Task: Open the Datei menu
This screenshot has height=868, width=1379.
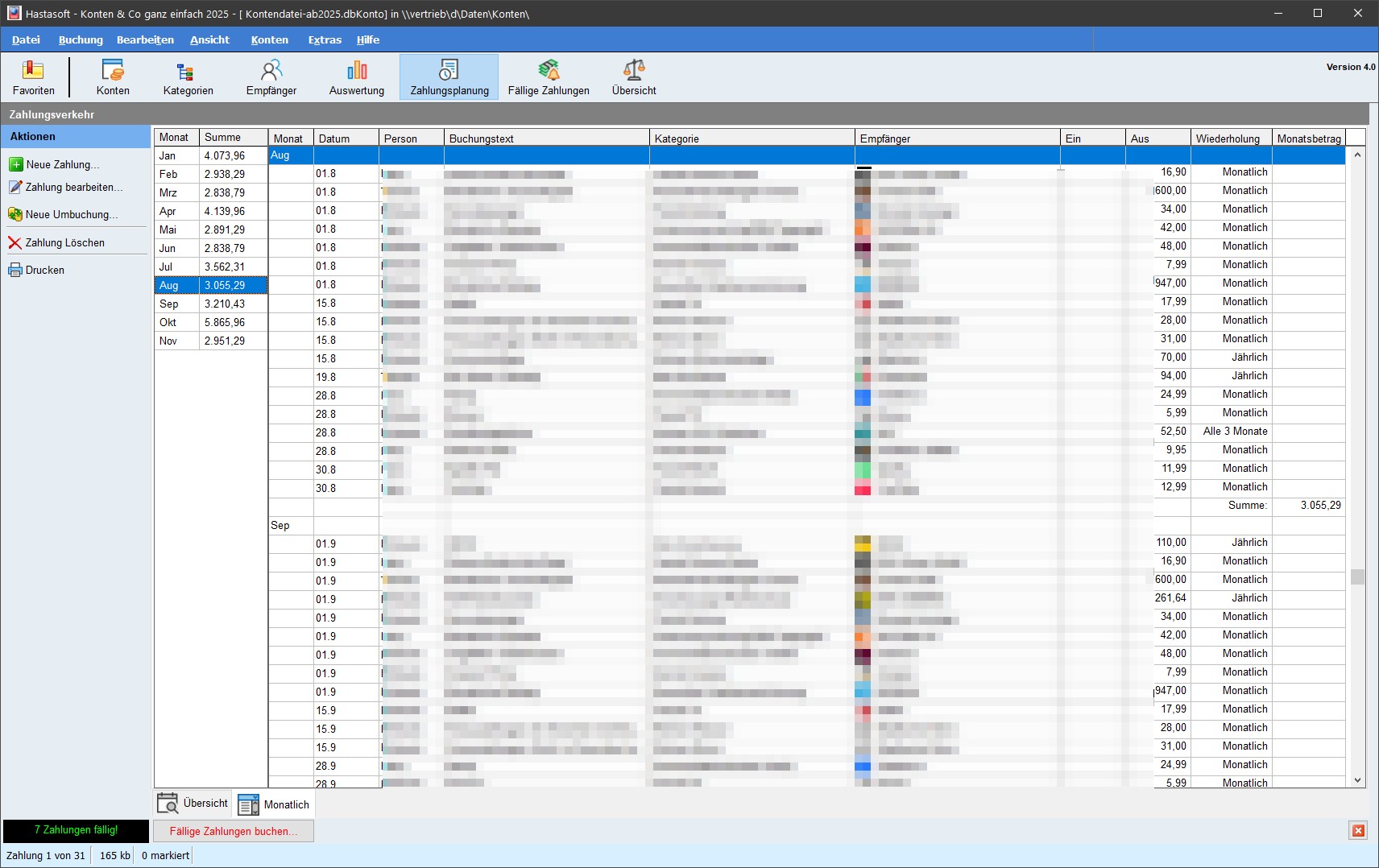Action: (x=27, y=39)
